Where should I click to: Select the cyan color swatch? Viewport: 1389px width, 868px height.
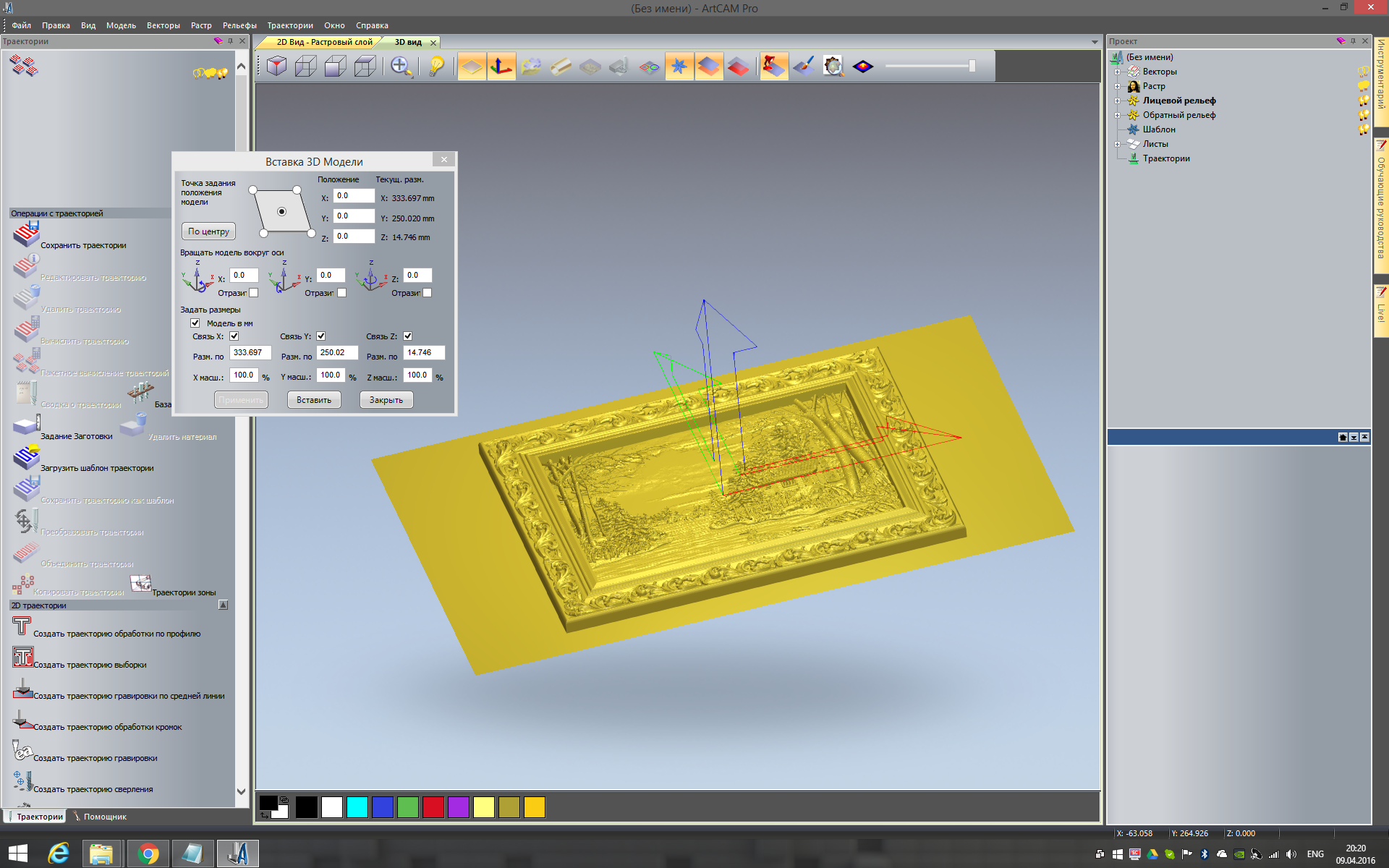pyautogui.click(x=357, y=807)
